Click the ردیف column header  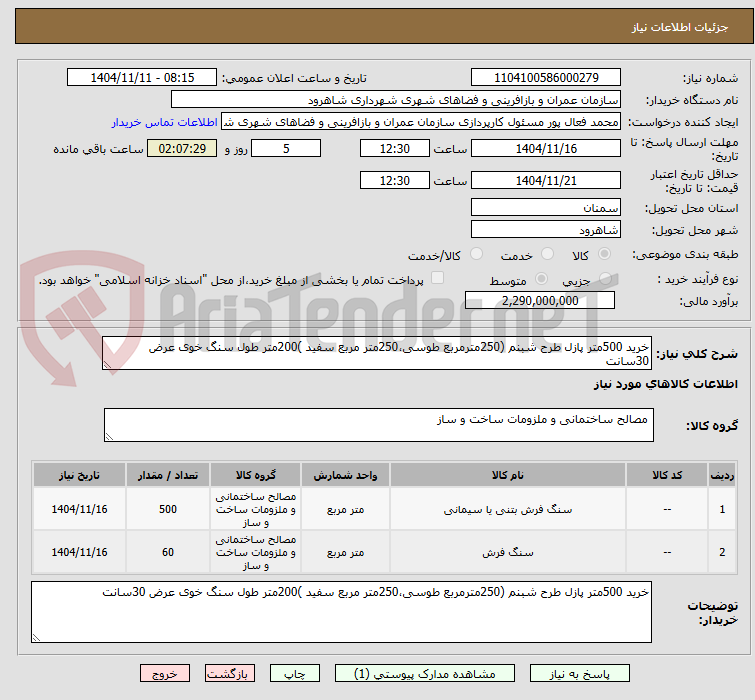[x=722, y=476]
